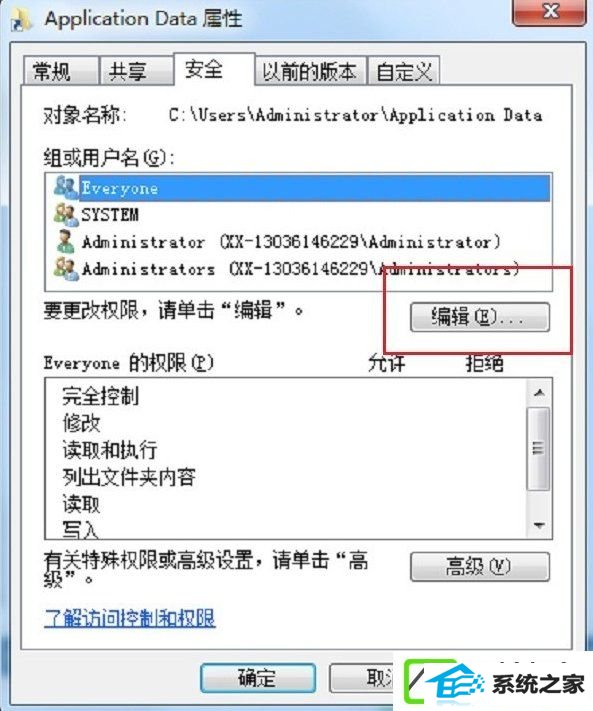593x711 pixels.
Task: Select 完全控制 permission row
Action: tap(286, 396)
